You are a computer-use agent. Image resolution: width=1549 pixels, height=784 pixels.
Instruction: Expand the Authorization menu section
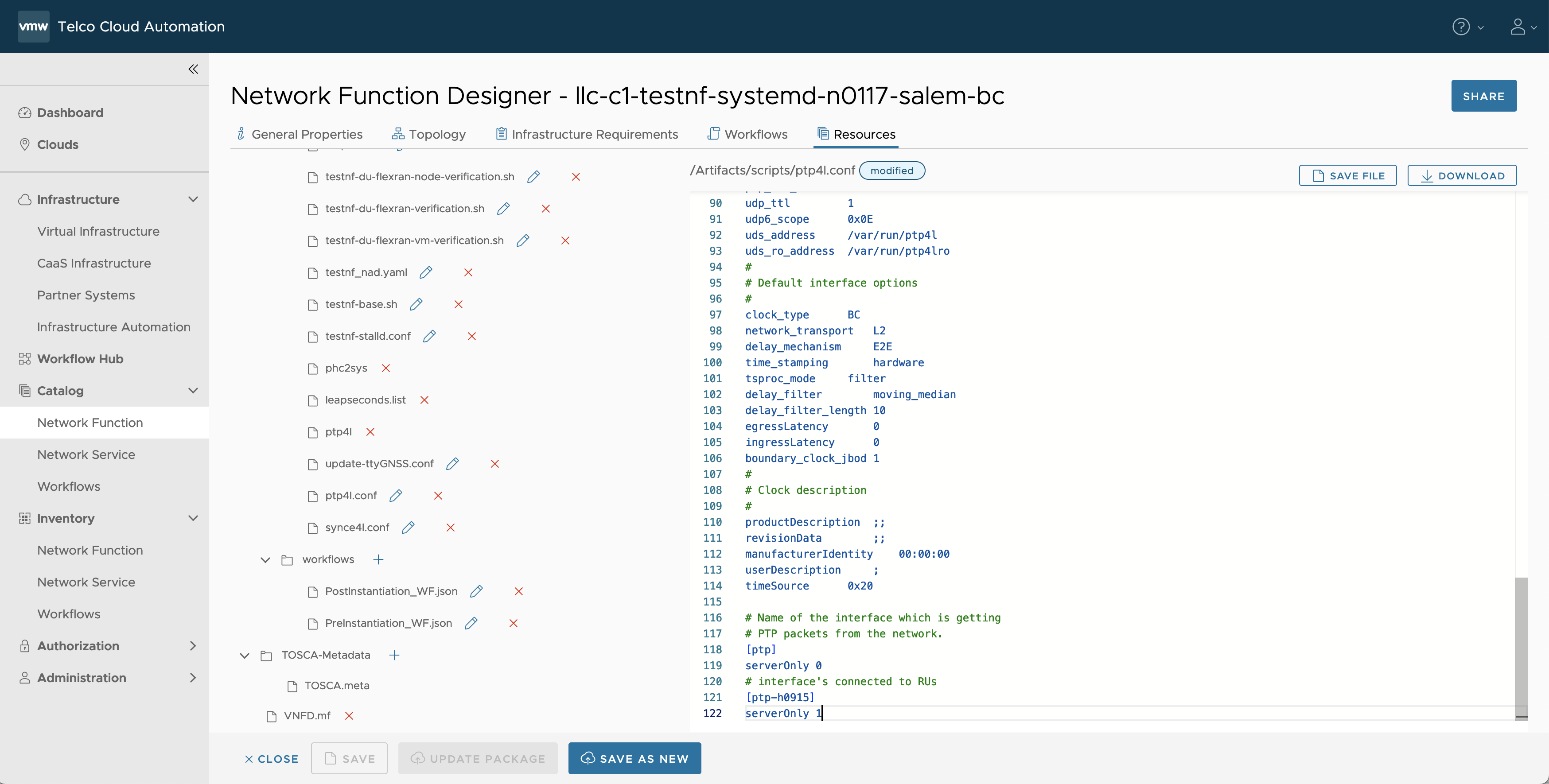tap(193, 645)
